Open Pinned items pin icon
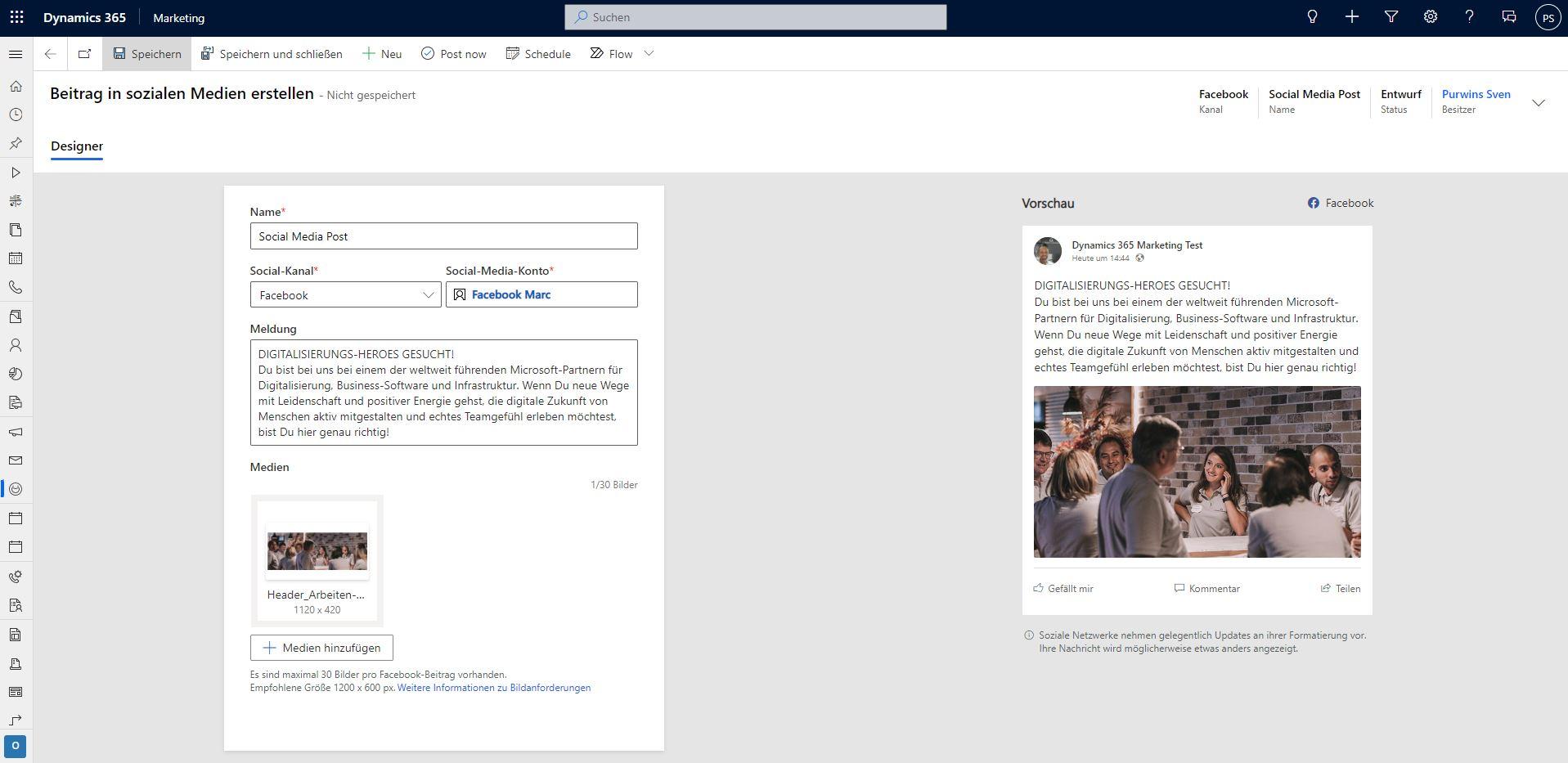 (16, 143)
